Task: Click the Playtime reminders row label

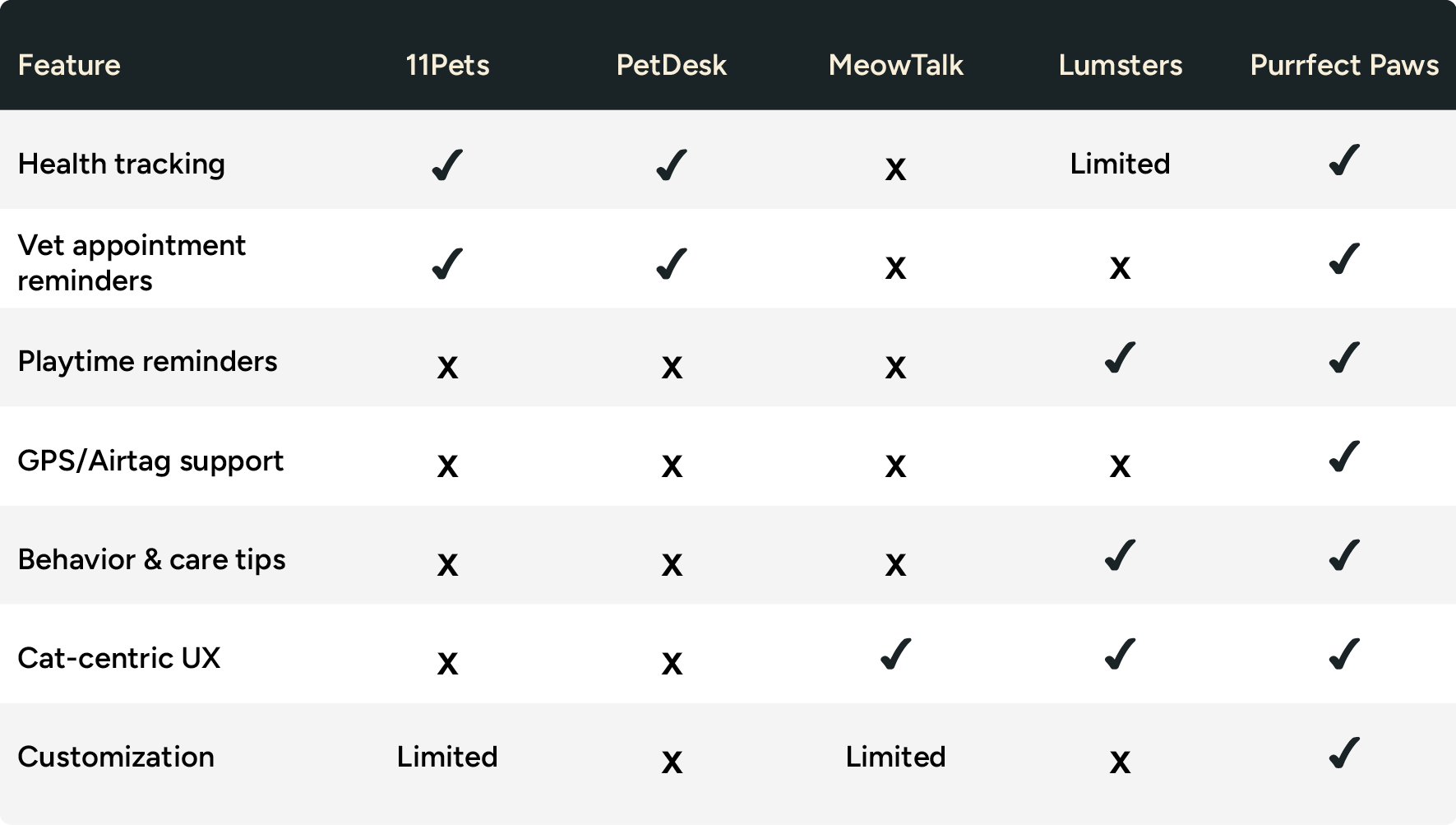Action: (147, 361)
